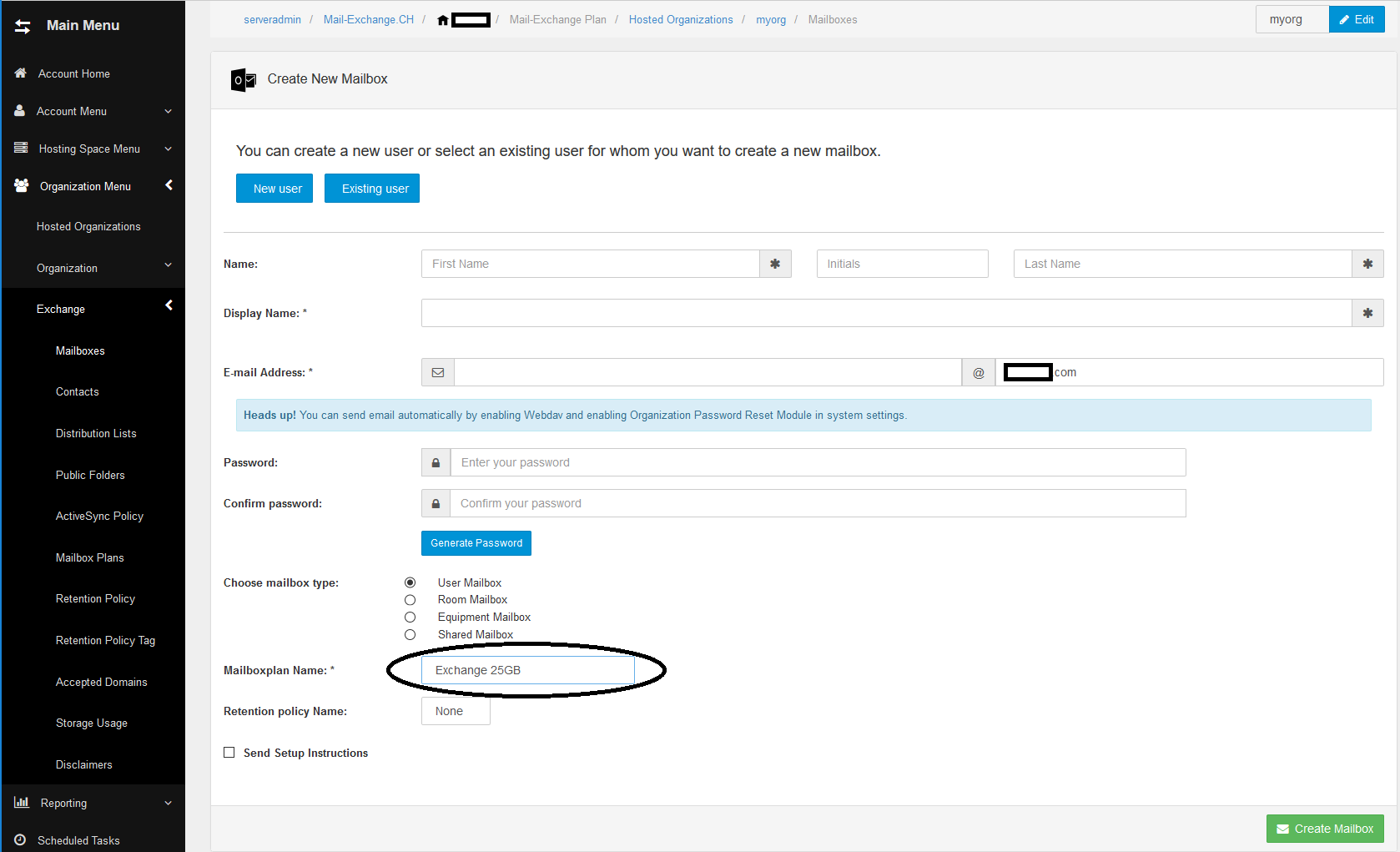1400x852 pixels.
Task: Click asterisk button next to Last Name
Action: coord(1367,264)
